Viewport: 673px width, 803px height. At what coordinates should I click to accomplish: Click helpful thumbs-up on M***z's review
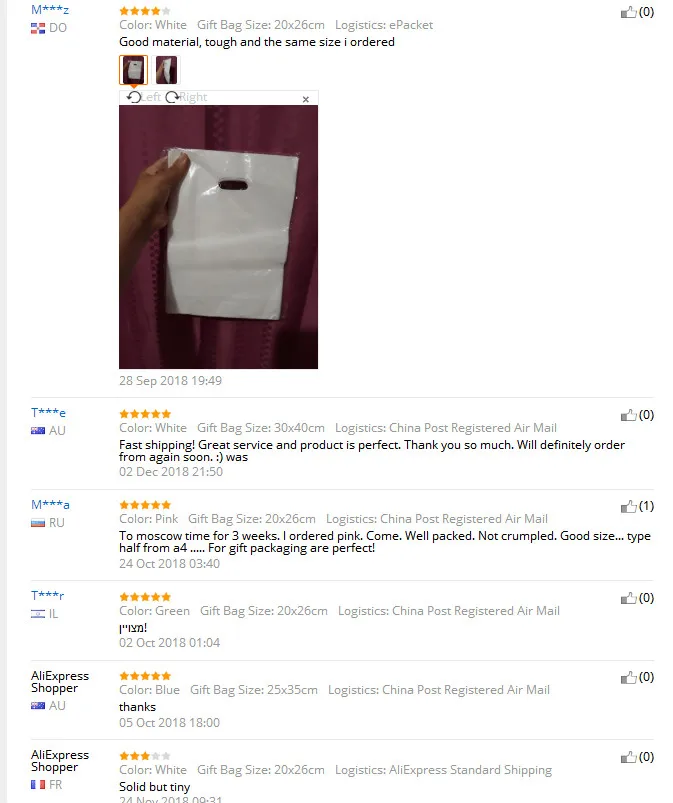tap(628, 12)
